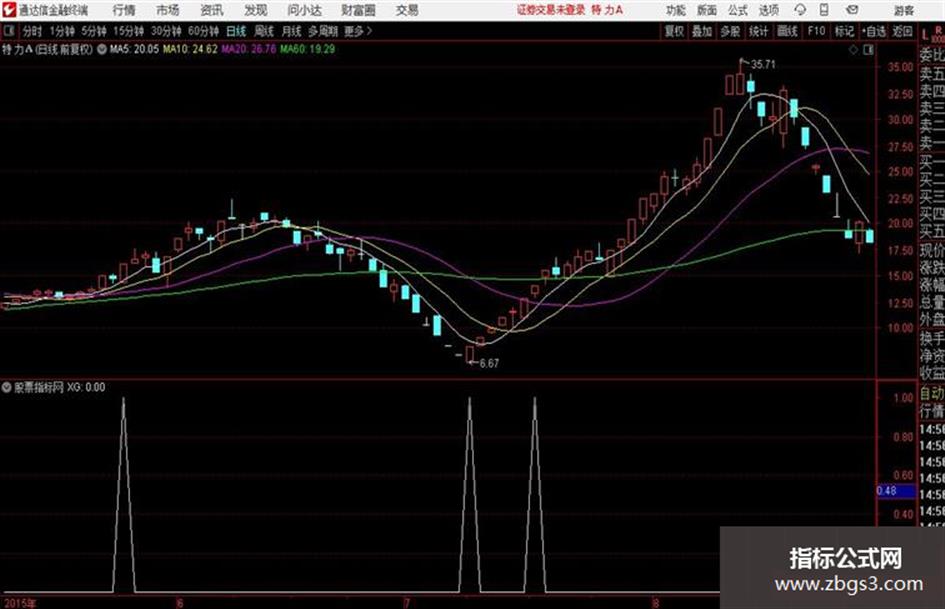The image size is (945, 609).
Task: Open the mail envelope icon
Action: (852, 10)
